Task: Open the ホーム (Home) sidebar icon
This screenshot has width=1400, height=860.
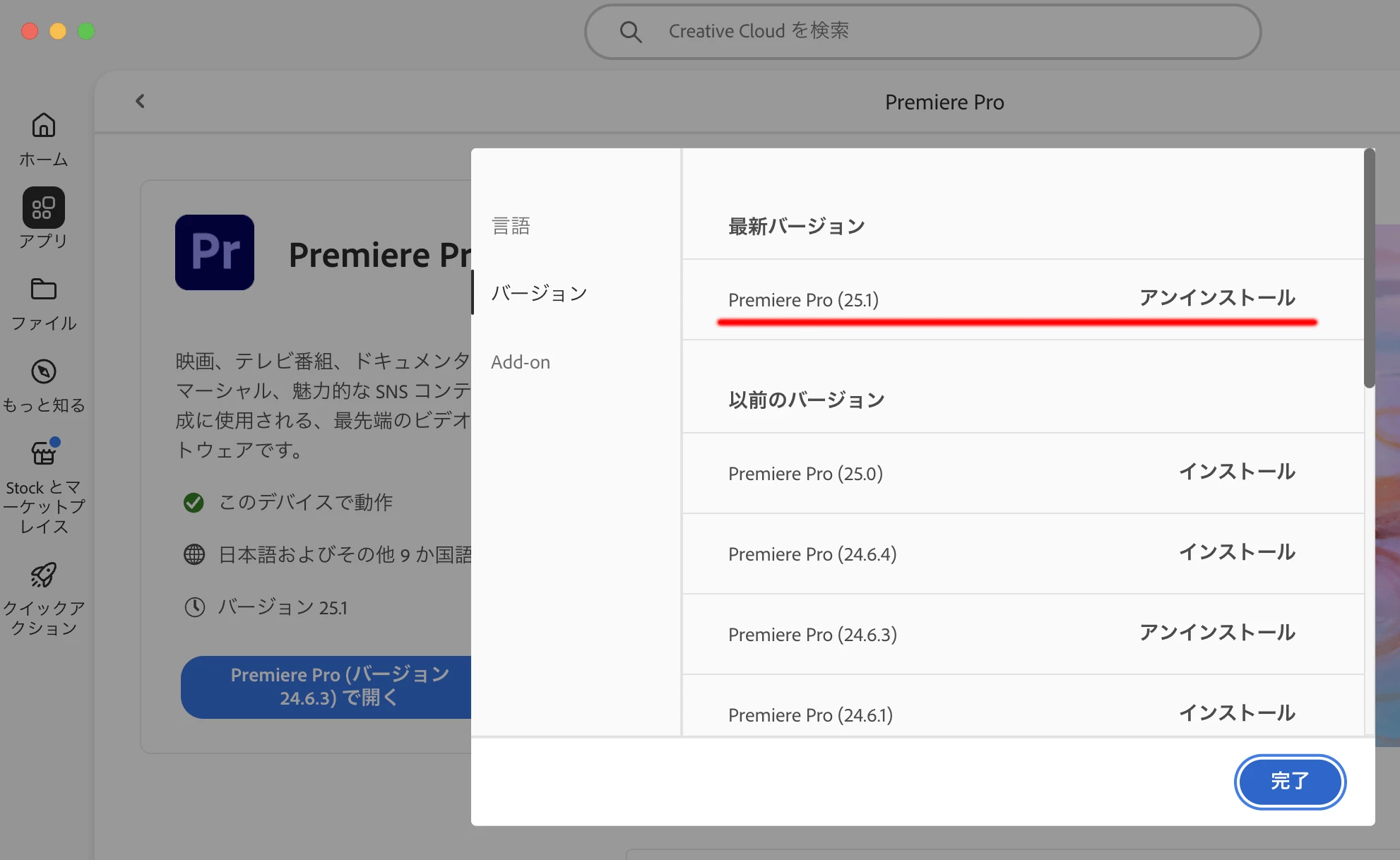Action: [x=43, y=126]
